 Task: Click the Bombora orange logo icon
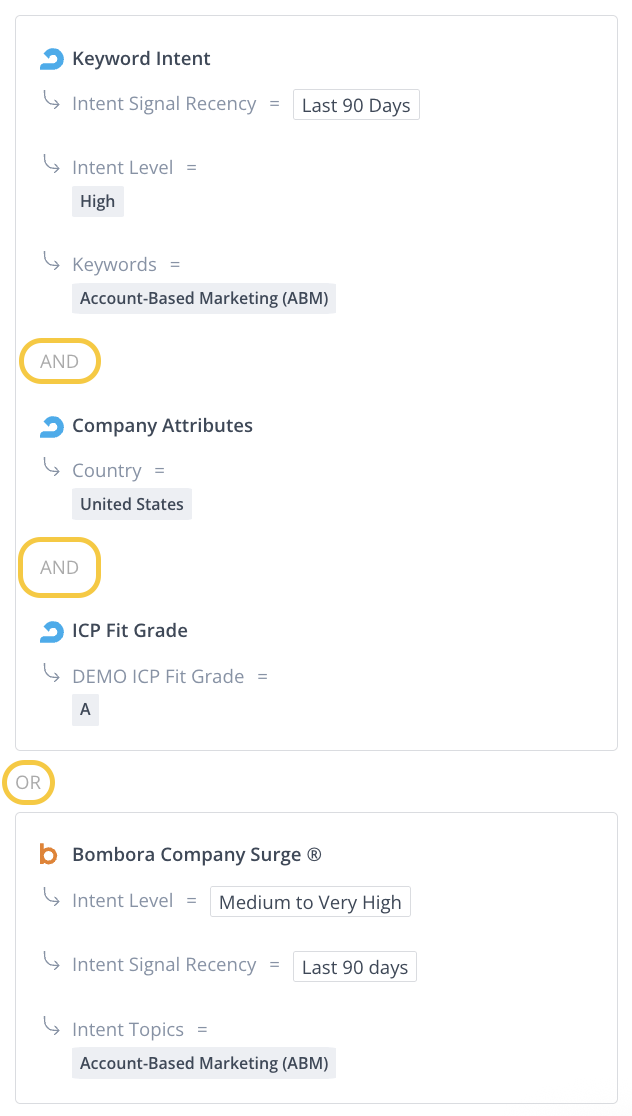pos(48,855)
